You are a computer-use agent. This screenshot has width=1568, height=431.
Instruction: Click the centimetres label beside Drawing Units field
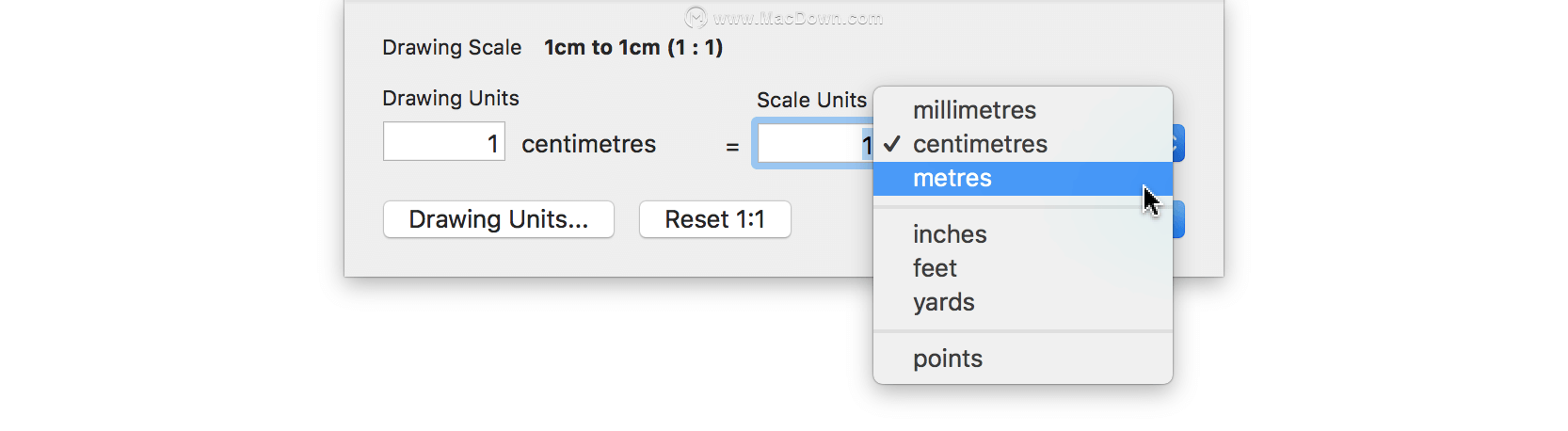pos(589,144)
